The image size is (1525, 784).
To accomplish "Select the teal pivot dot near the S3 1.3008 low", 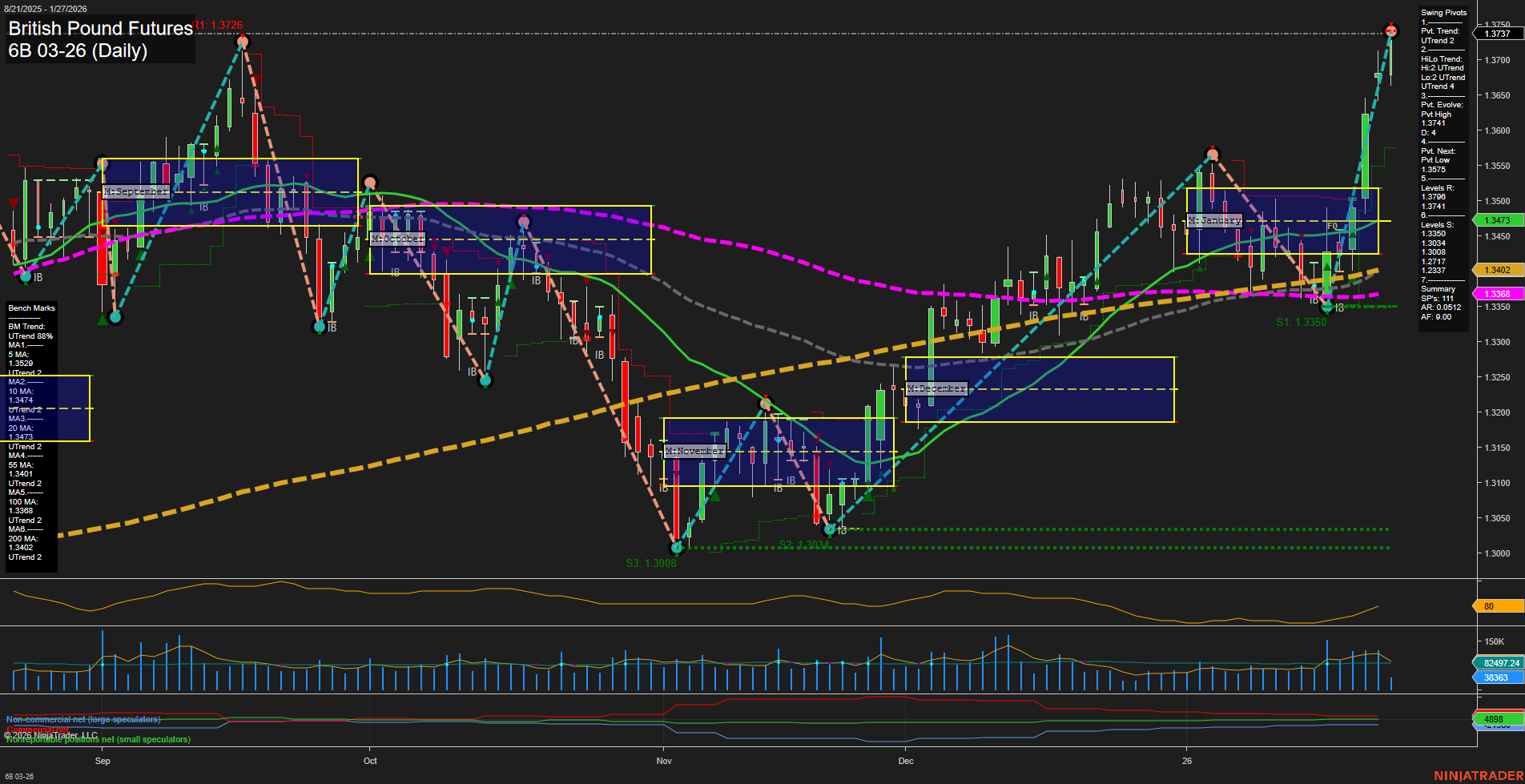I will tap(677, 549).
